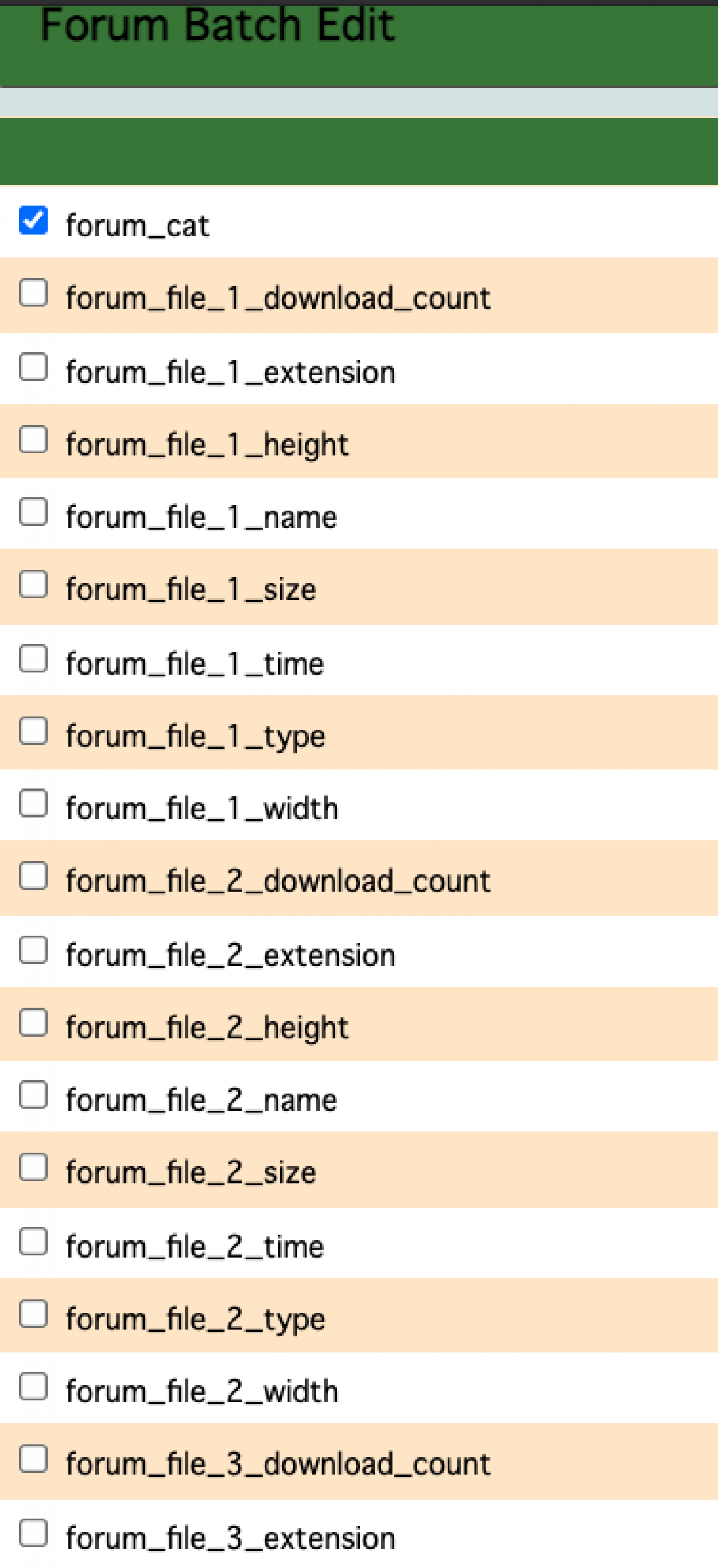The width and height of the screenshot is (718, 1568).
Task: Toggle the forum_file_2_name checkbox
Action: [x=34, y=1095]
